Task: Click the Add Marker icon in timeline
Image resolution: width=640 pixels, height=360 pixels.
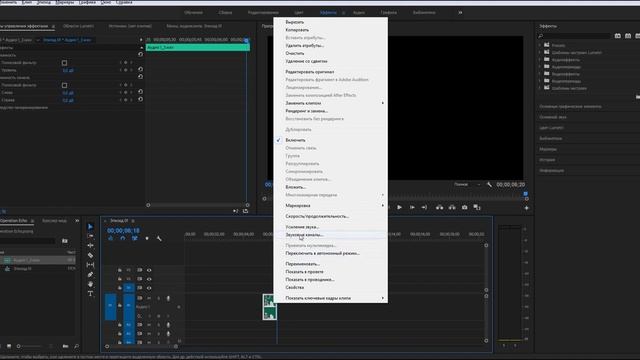Action: (147, 238)
